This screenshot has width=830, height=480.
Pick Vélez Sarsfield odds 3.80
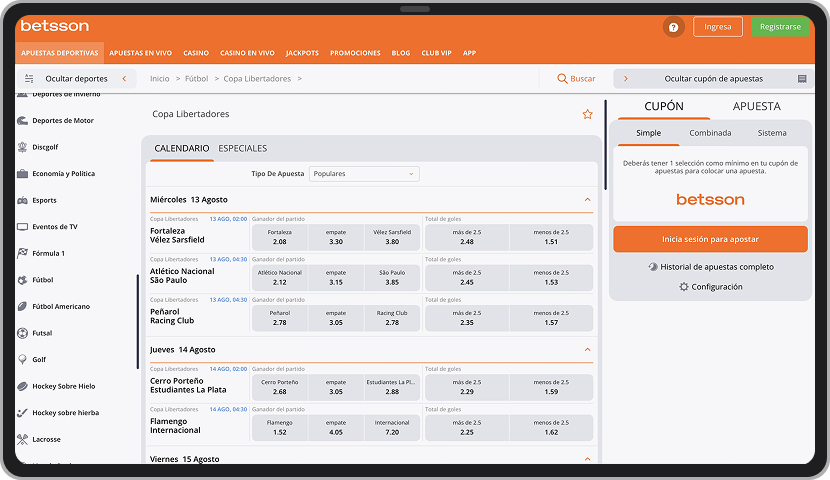tap(392, 237)
